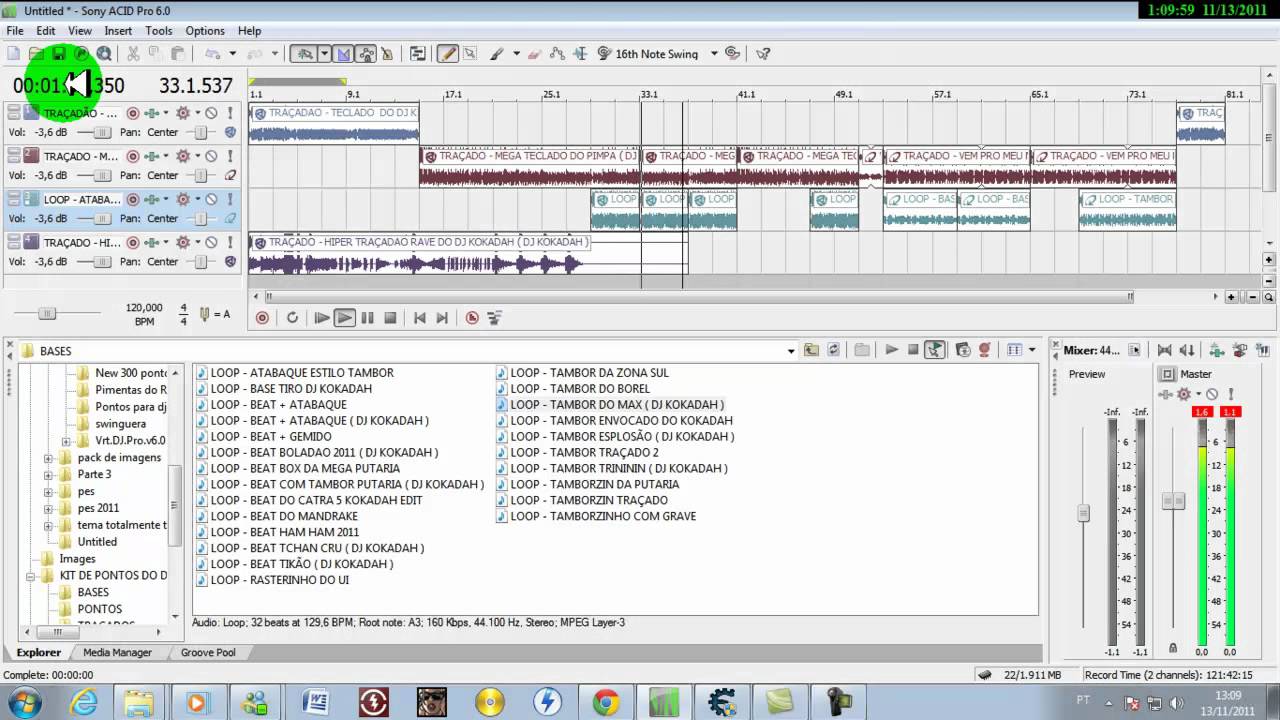Screen dimensions: 1280x720
Task: Click Insert Bus icon in Mixer
Action: pos(1216,350)
